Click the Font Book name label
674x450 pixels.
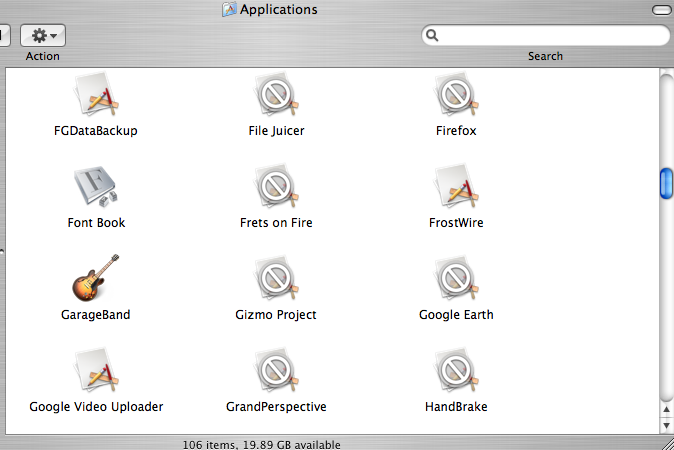pos(96,223)
